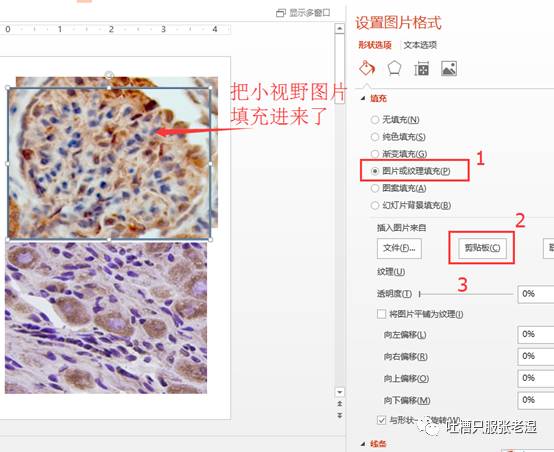Click the 透明度 percentage field
Screen dimensions: 554x452
[x=536, y=294]
